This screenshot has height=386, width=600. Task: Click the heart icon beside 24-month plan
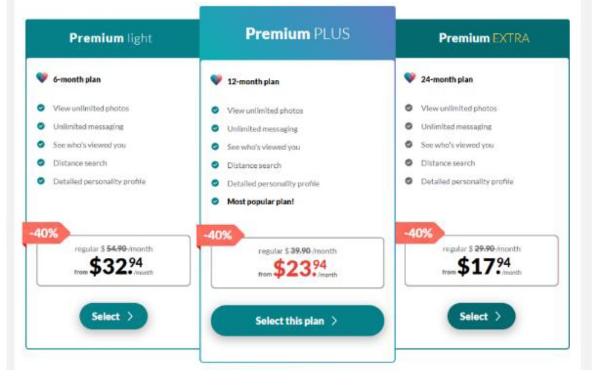tap(410, 78)
